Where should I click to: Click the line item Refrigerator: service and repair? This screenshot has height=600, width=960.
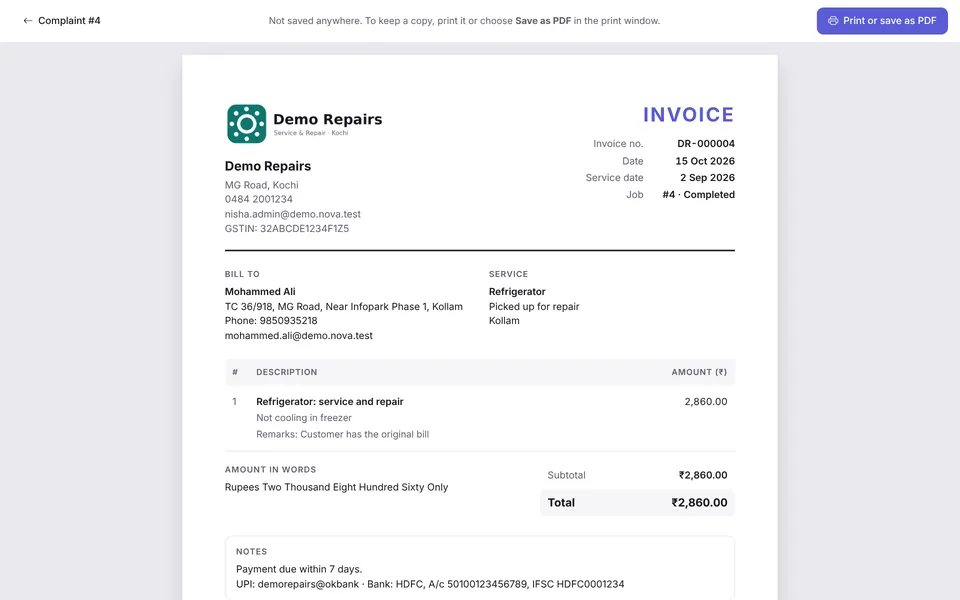point(329,402)
